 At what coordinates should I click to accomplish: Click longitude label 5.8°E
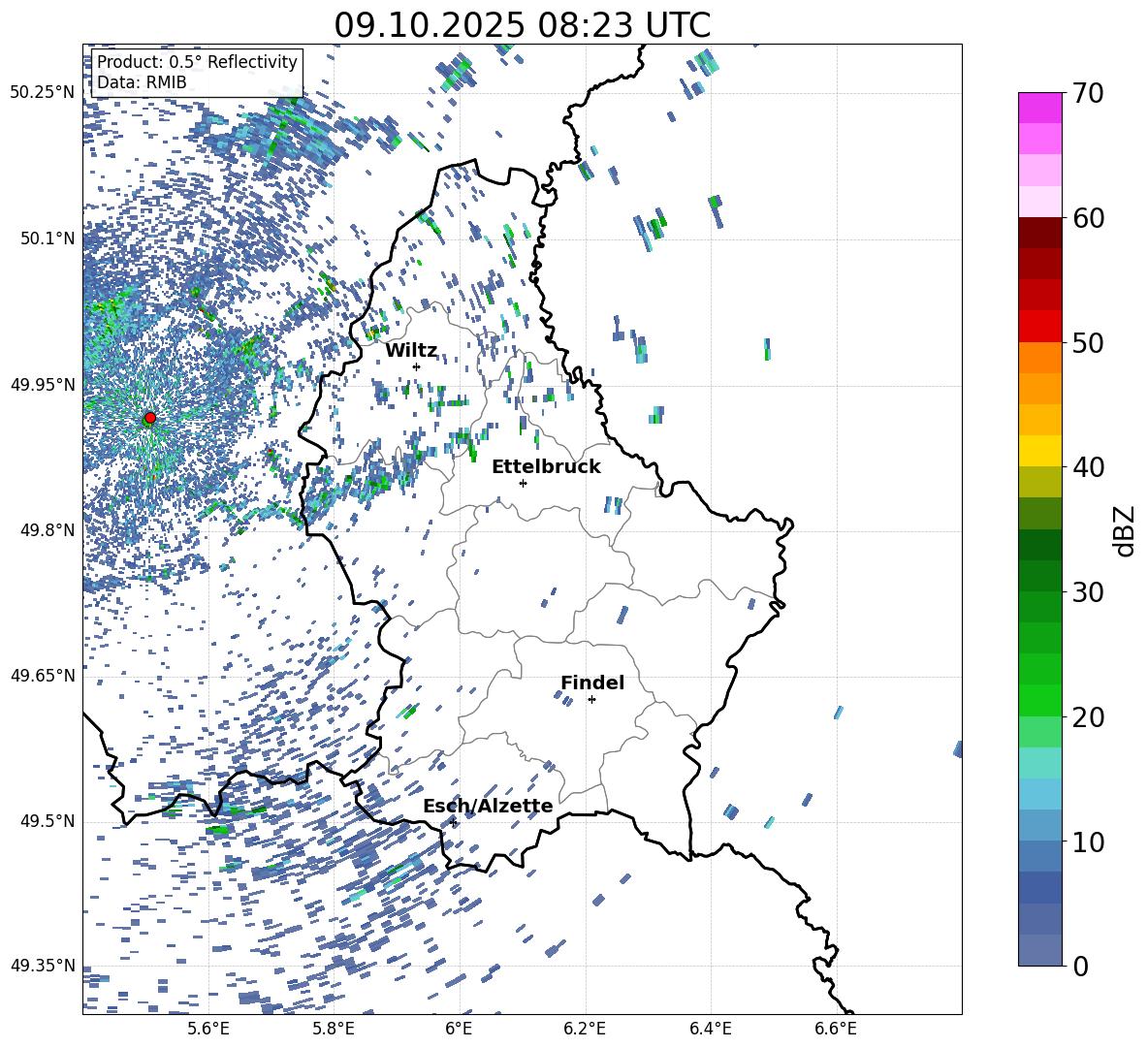click(334, 1029)
